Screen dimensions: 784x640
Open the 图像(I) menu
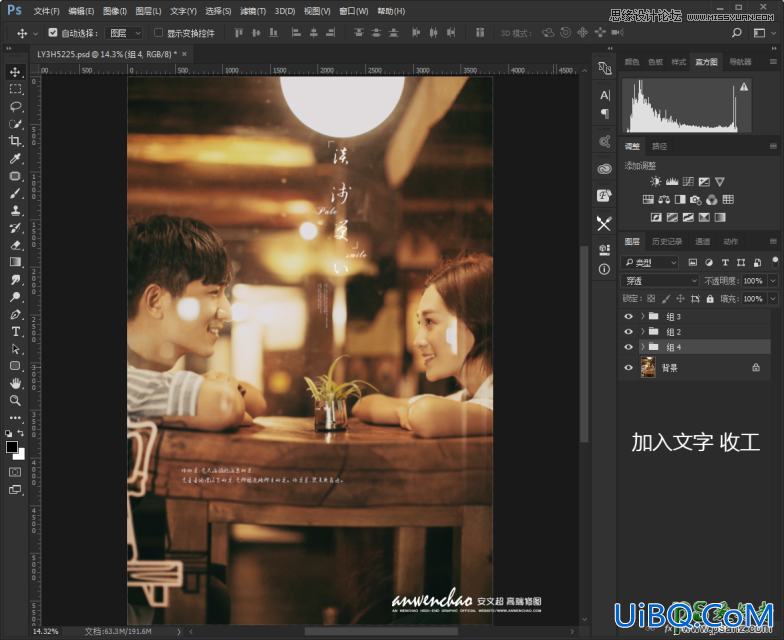pyautogui.click(x=115, y=11)
